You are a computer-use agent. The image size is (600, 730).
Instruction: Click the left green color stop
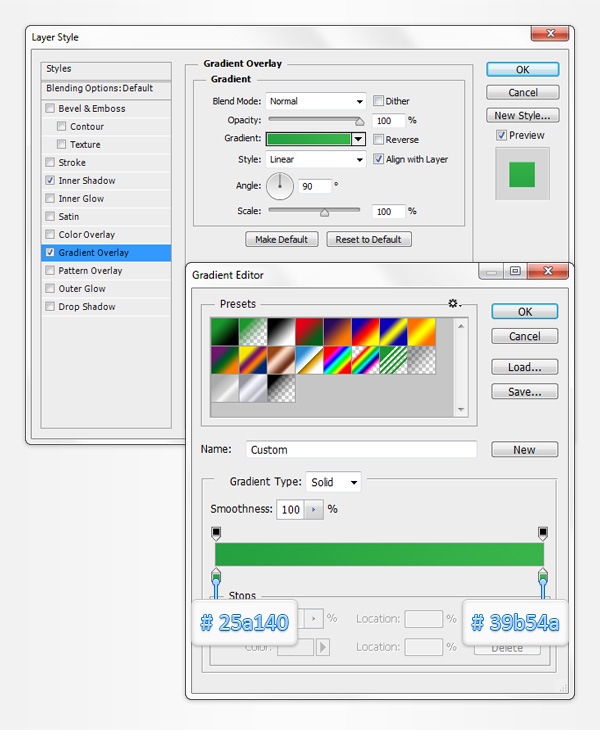click(x=216, y=577)
